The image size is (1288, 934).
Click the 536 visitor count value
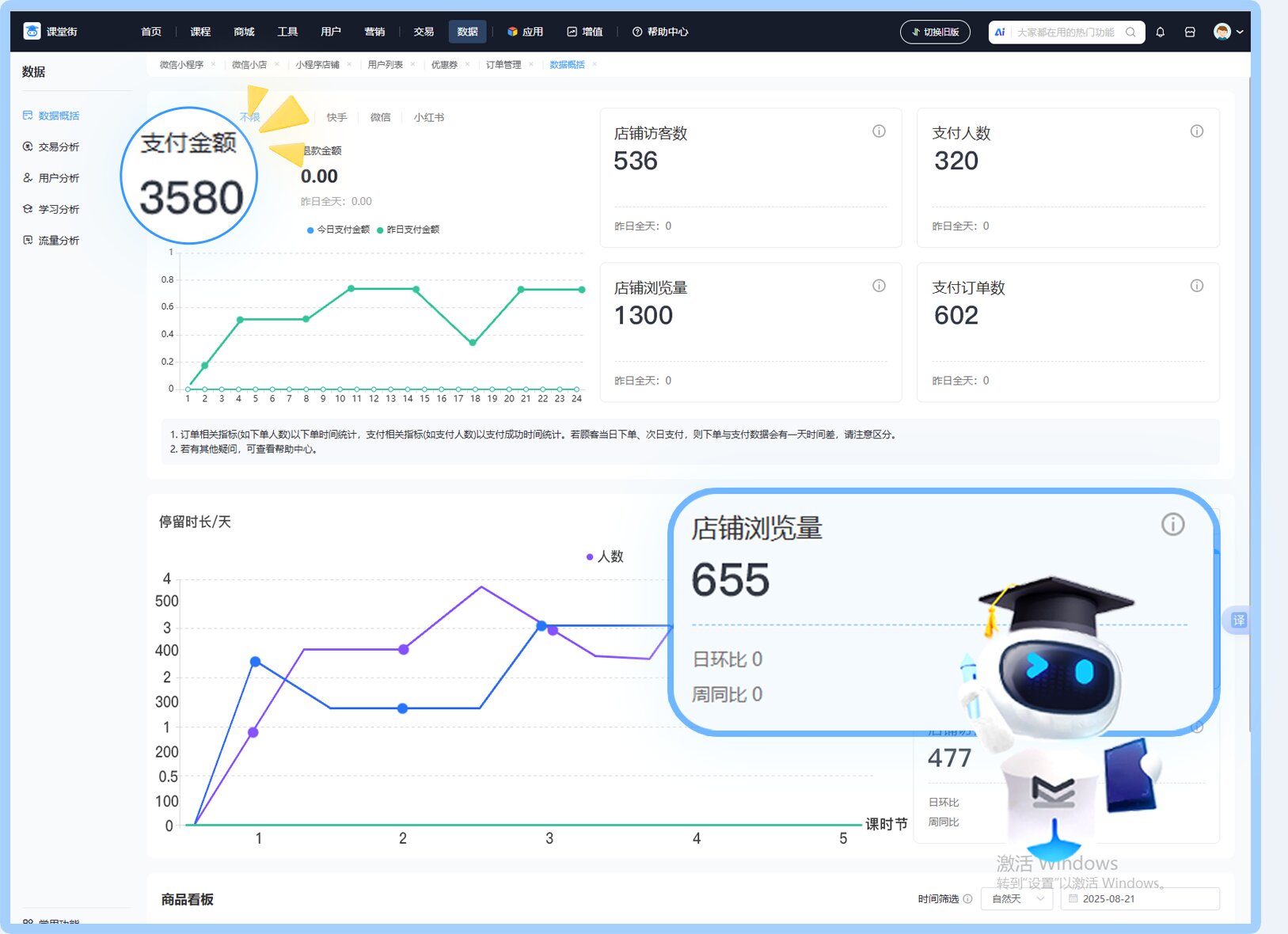click(x=636, y=161)
